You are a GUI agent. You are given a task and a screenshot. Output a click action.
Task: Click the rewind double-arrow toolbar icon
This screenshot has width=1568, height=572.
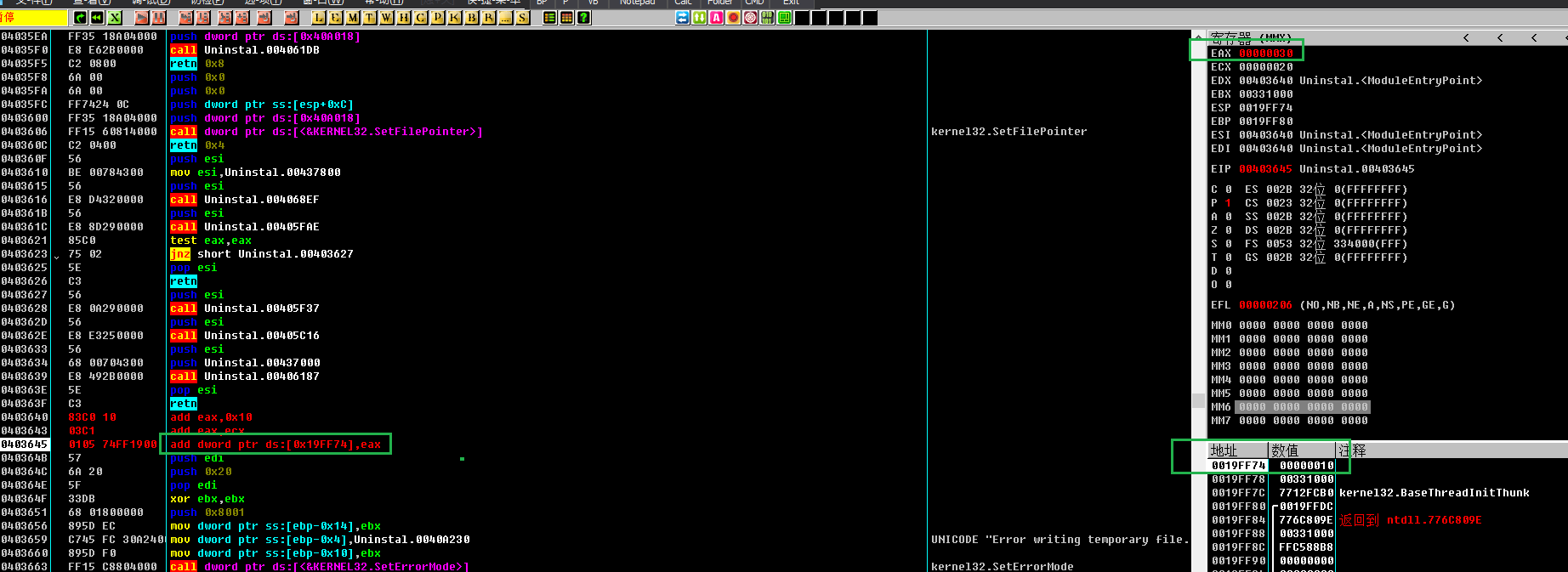[98, 18]
